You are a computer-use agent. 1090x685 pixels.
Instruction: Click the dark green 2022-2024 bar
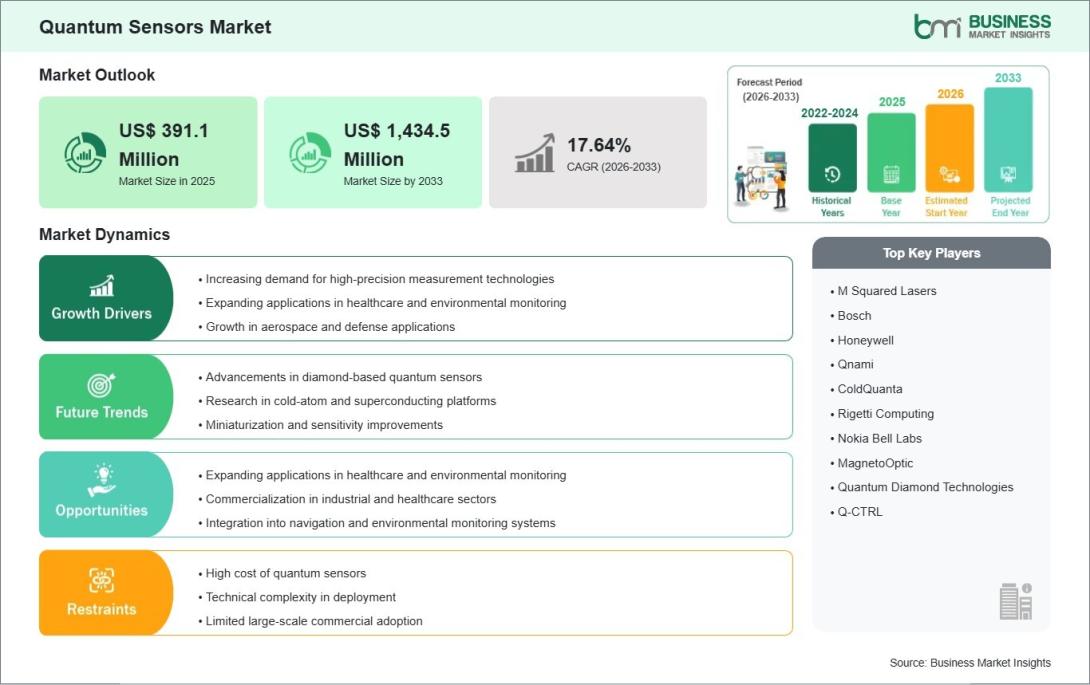click(832, 158)
